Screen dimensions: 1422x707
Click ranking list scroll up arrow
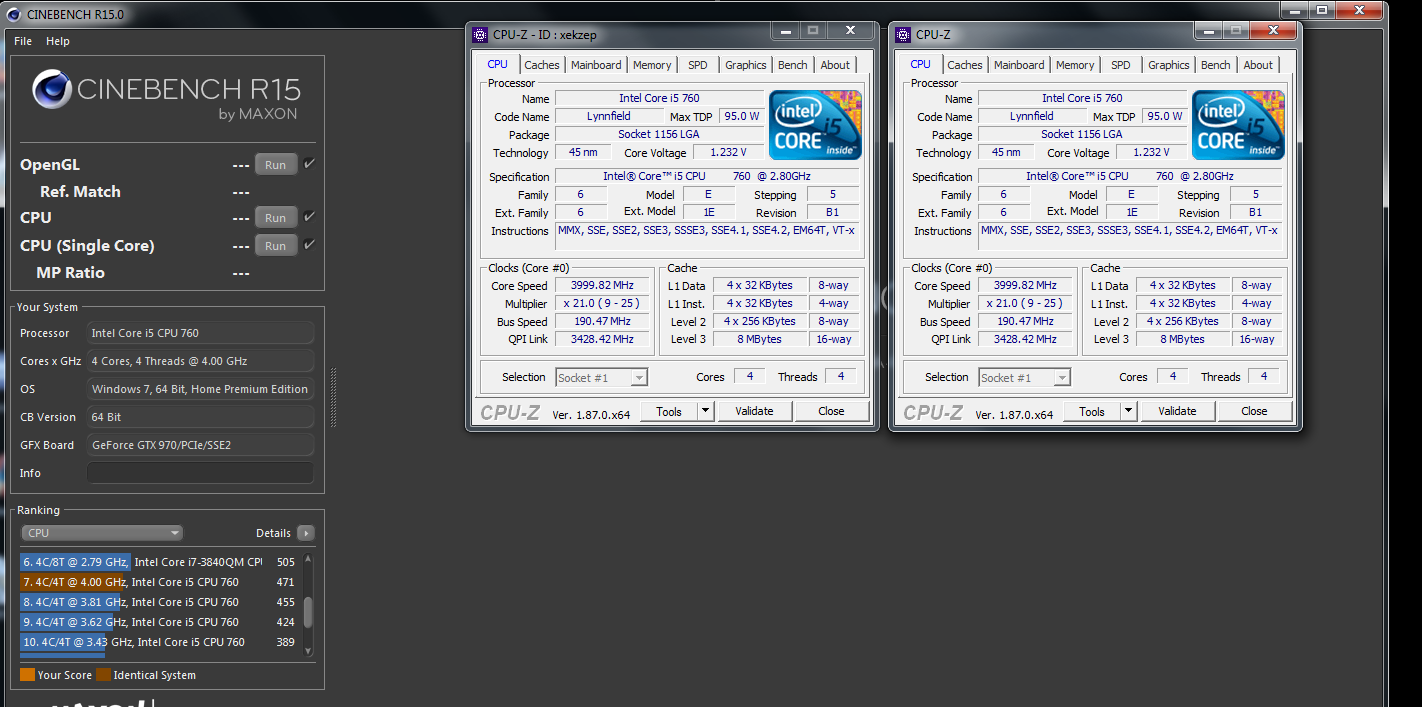tap(308, 559)
